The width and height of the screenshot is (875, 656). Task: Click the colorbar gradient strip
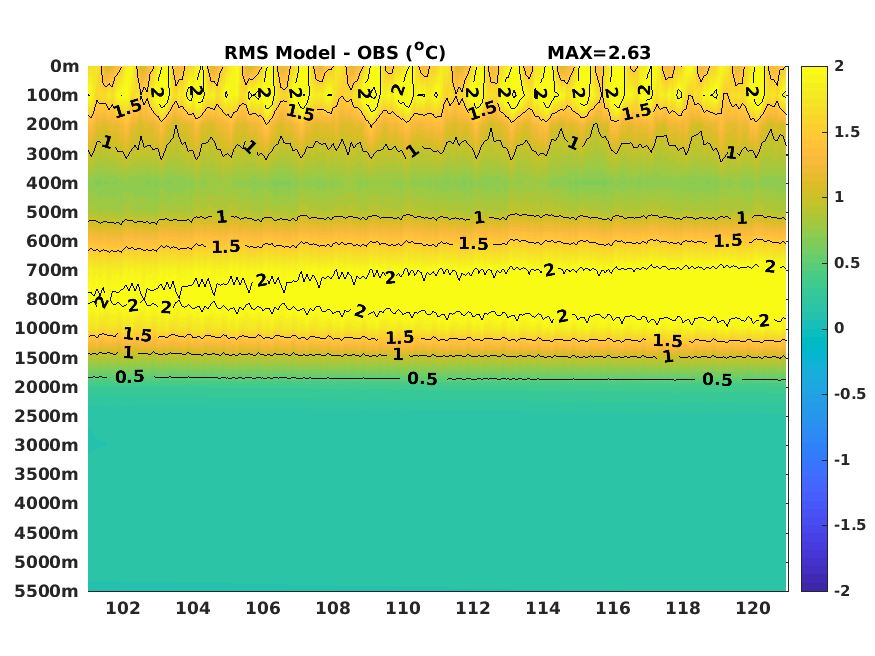click(814, 329)
